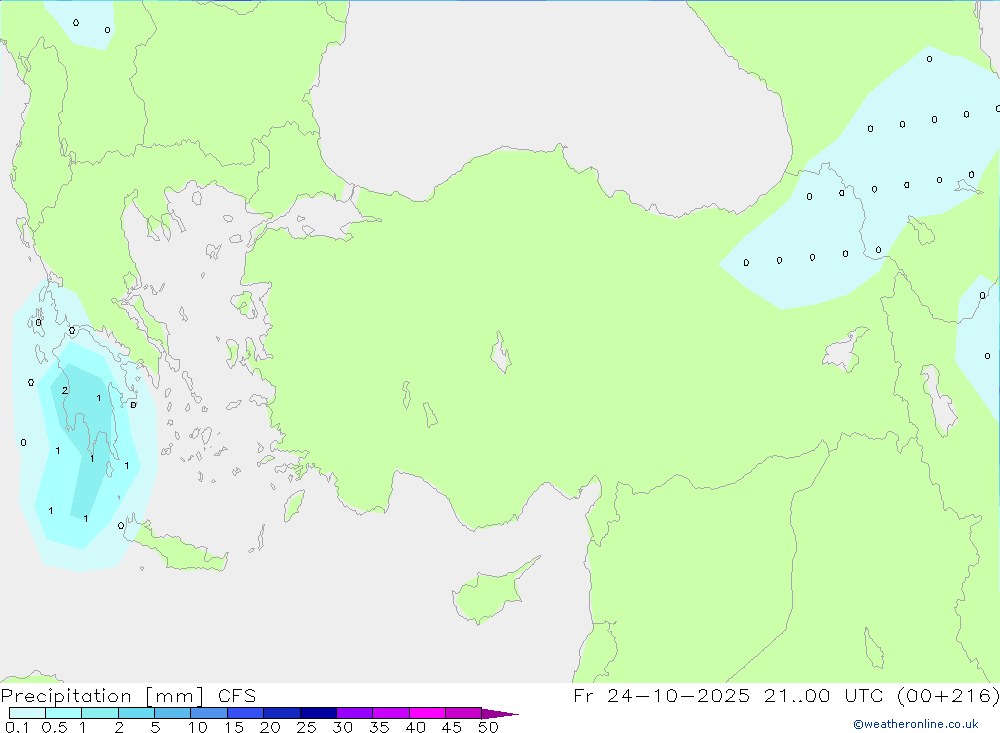1000x733 pixels.
Task: Click the '10' legend scale label
Action: [198, 727]
